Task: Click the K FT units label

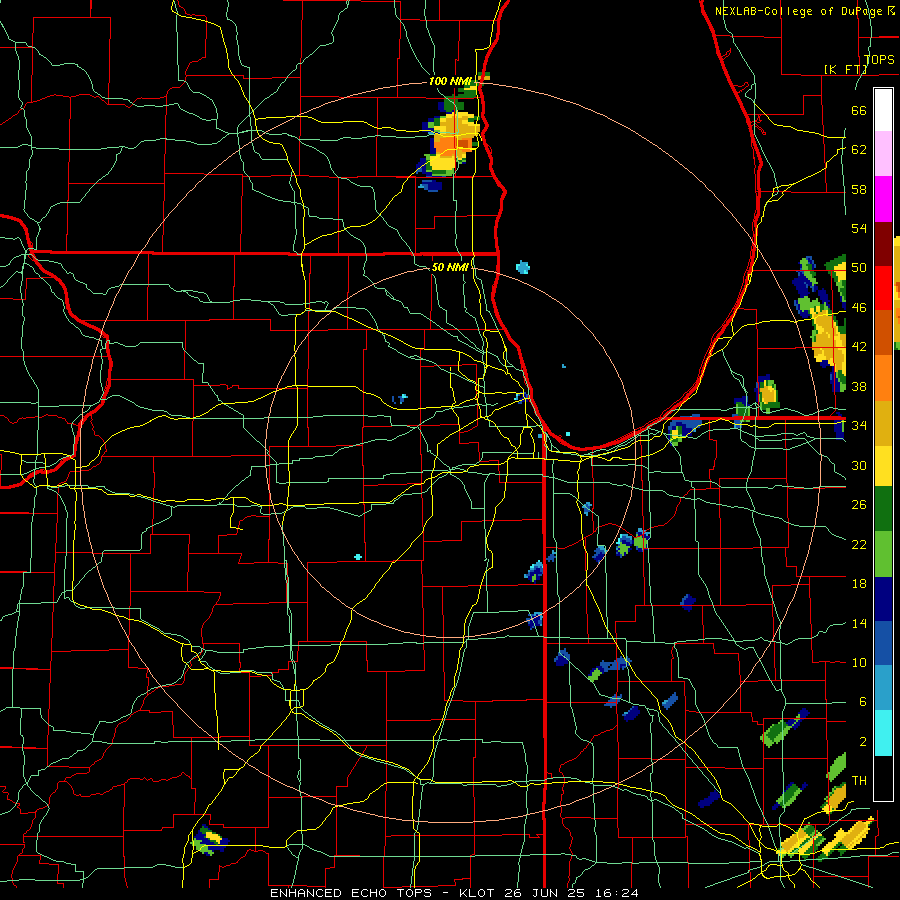Action: point(845,69)
